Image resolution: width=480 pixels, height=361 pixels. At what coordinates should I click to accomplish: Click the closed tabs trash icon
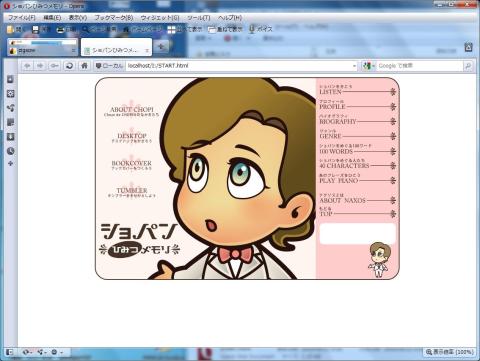click(x=468, y=47)
